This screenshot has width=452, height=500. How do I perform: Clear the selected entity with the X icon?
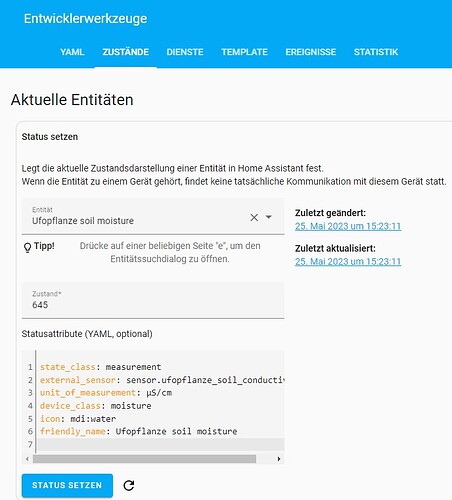254,217
